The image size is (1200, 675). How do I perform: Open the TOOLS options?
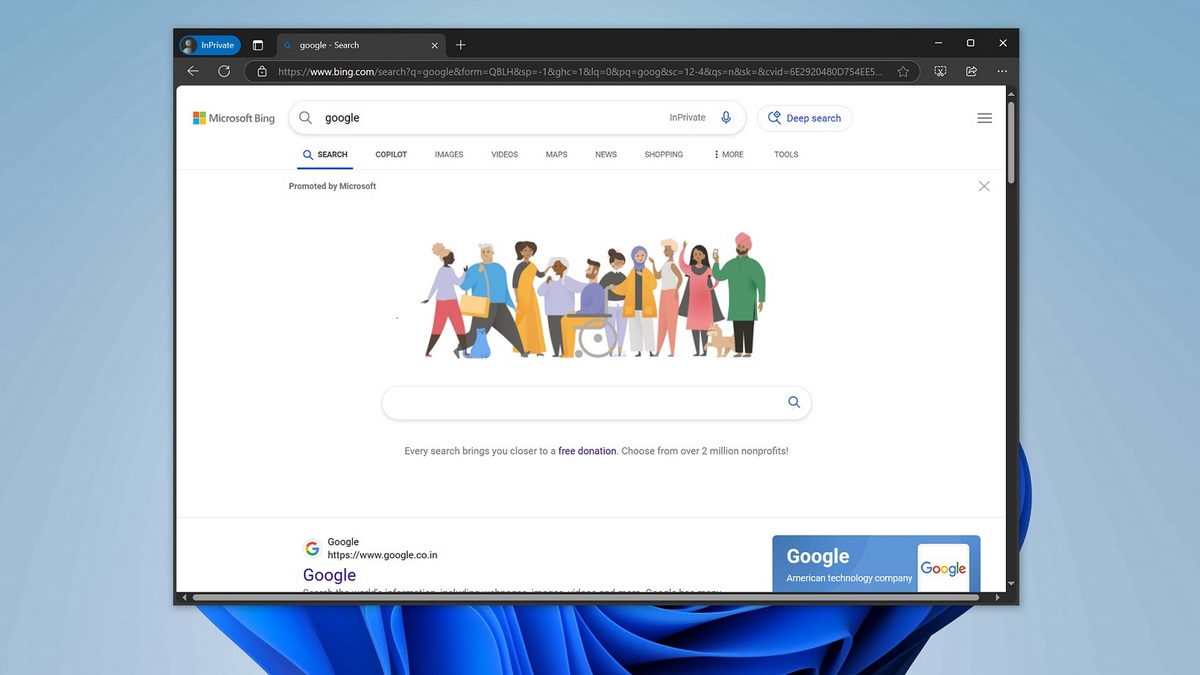coord(786,155)
